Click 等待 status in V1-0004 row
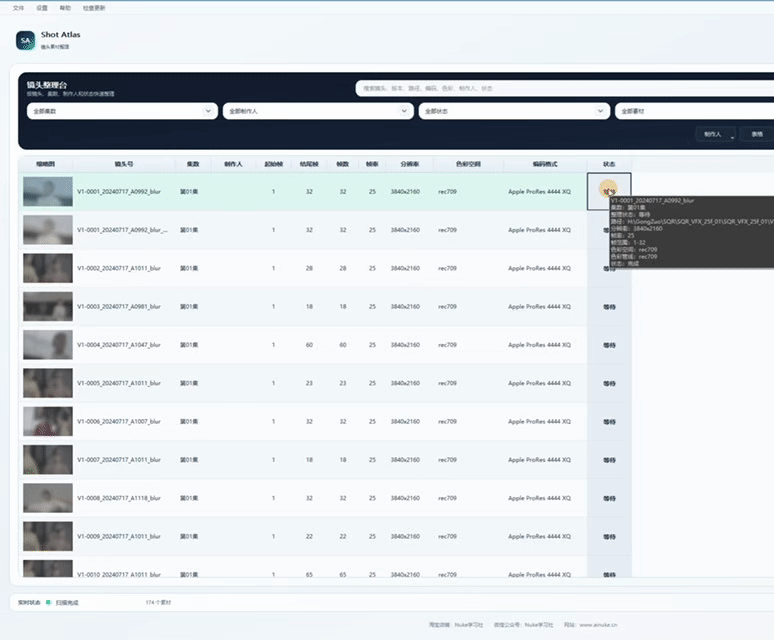Screen dimensions: 774x640 (610, 345)
